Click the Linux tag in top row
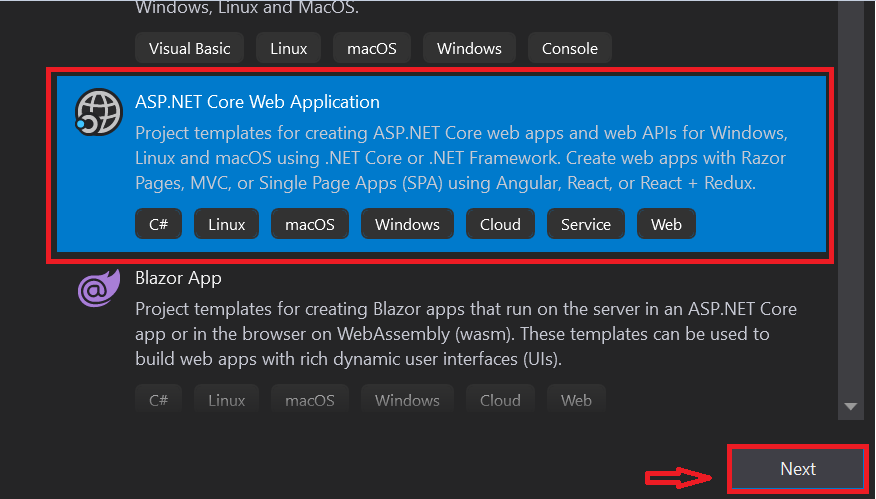 288,49
